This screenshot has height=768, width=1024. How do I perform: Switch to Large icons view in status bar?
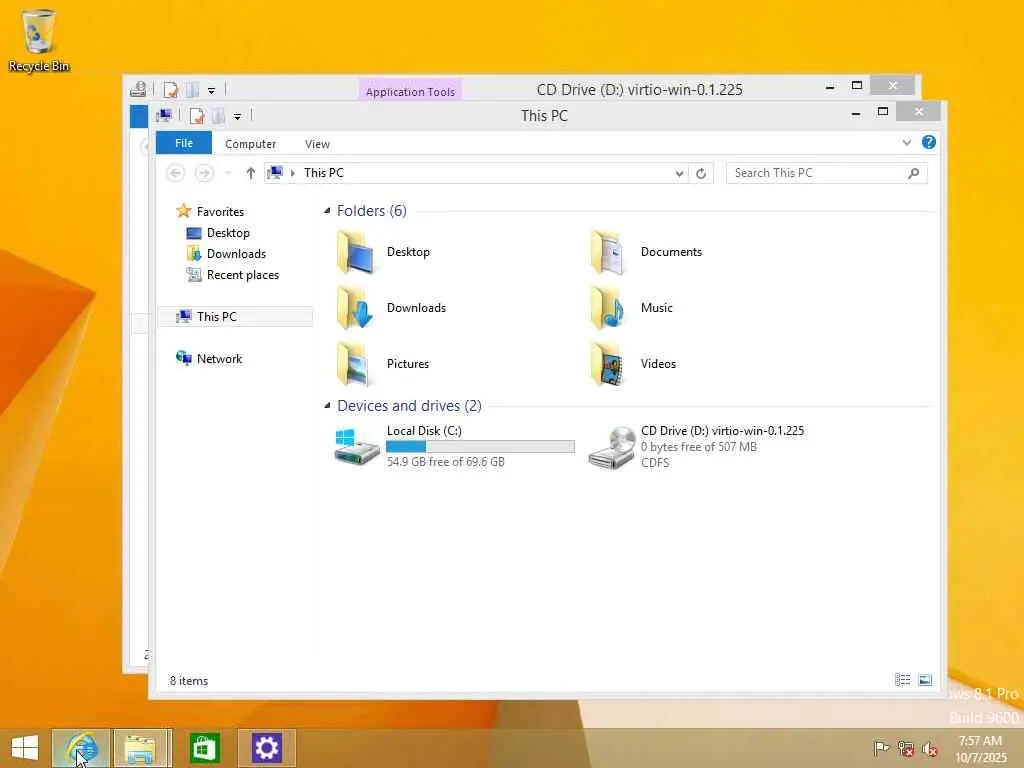pyautogui.click(x=925, y=680)
